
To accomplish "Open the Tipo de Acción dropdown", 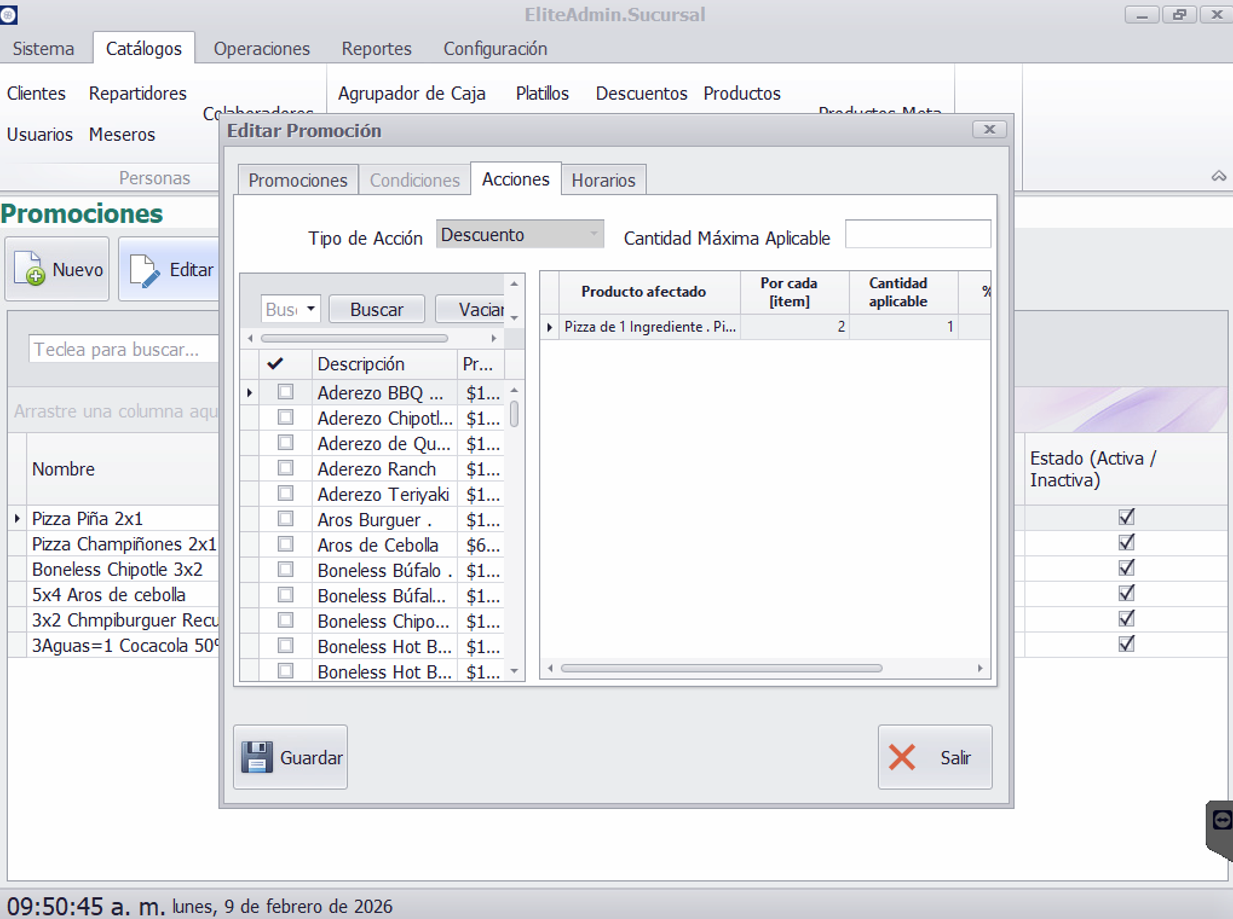I will click(594, 235).
